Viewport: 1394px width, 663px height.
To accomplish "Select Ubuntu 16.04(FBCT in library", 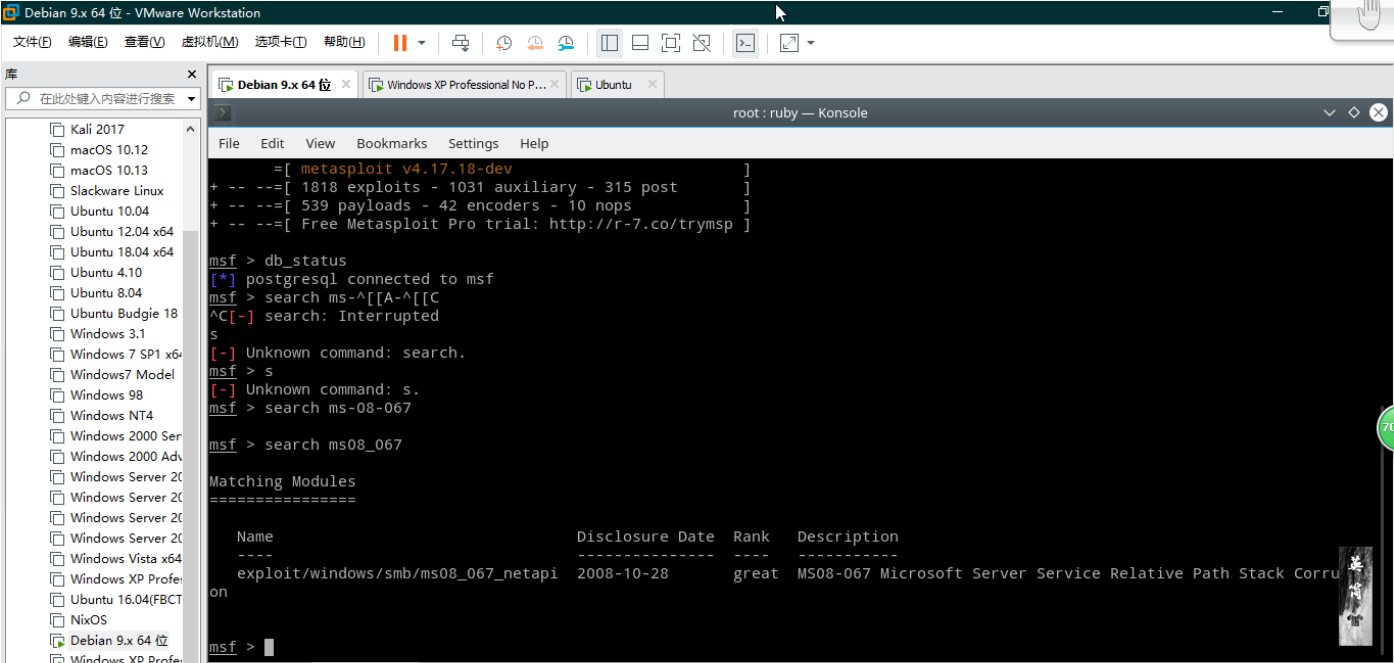I will (x=126, y=599).
